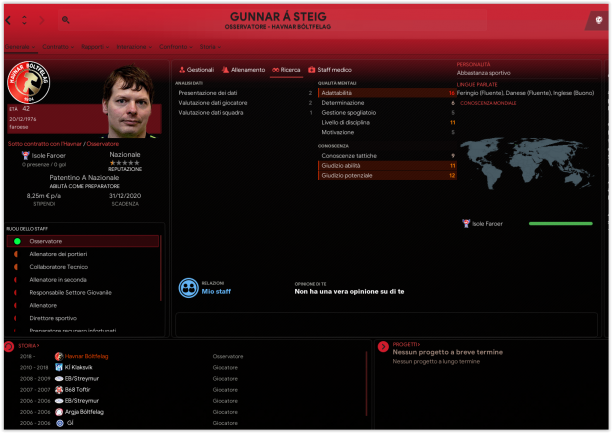
Task: Click the Isole Faroer flag beside nationality
Action: 26,156
